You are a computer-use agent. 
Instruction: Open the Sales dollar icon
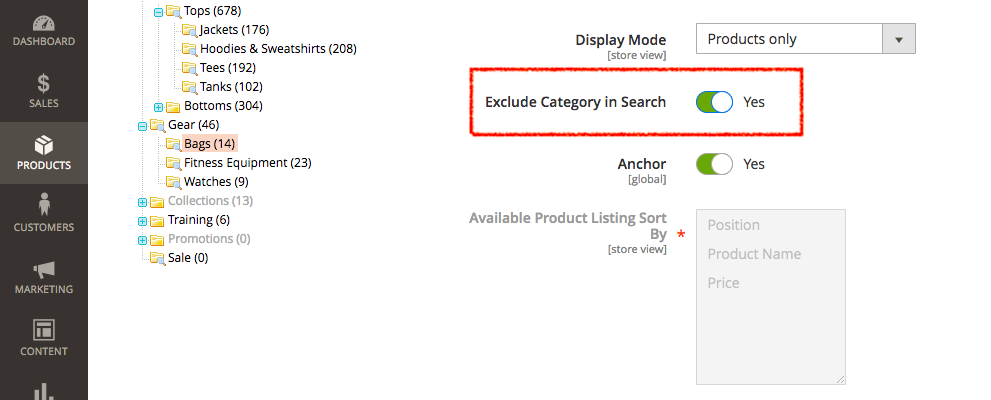point(44,84)
